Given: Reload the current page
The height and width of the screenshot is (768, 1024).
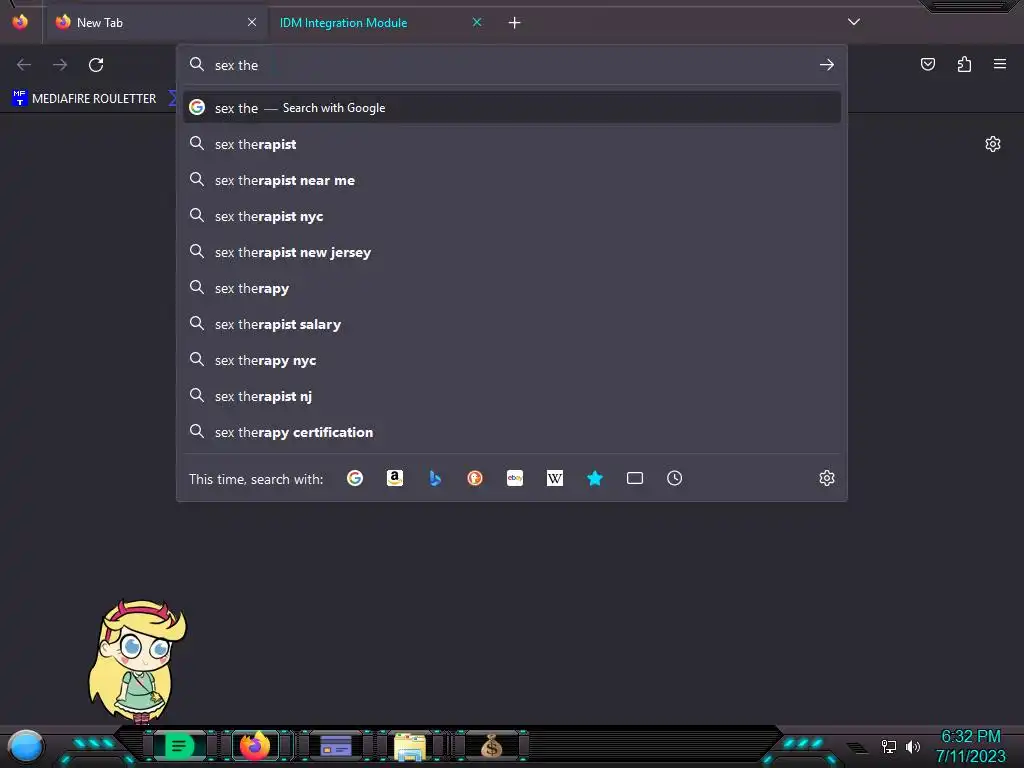Looking at the screenshot, I should tap(96, 65).
